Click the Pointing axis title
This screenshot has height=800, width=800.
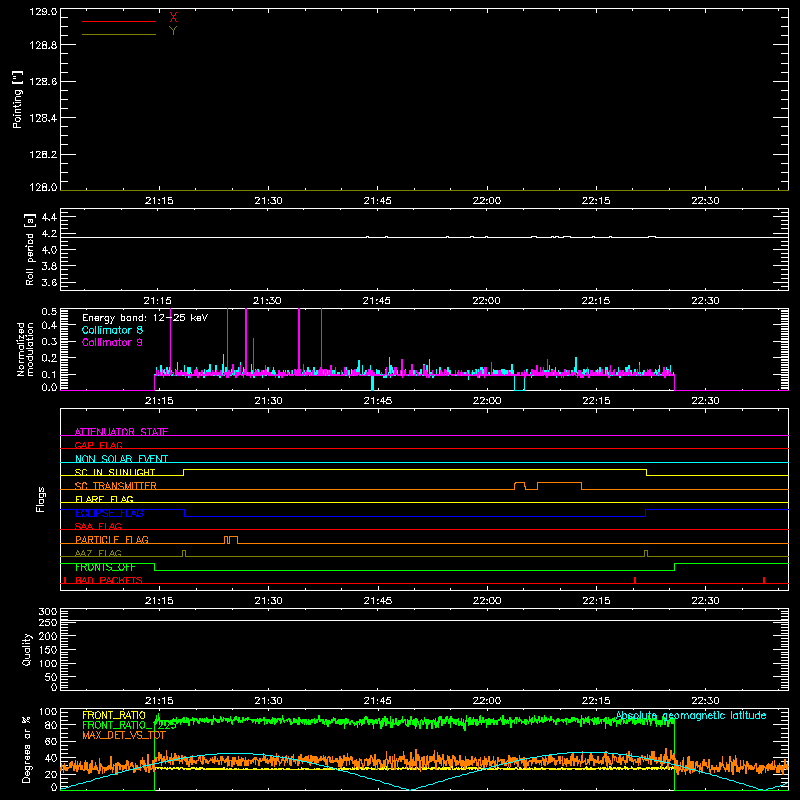(18, 99)
